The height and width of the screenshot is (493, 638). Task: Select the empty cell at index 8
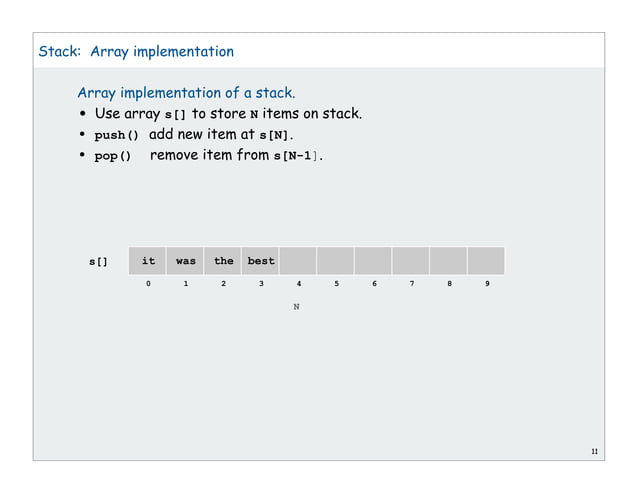click(x=449, y=261)
